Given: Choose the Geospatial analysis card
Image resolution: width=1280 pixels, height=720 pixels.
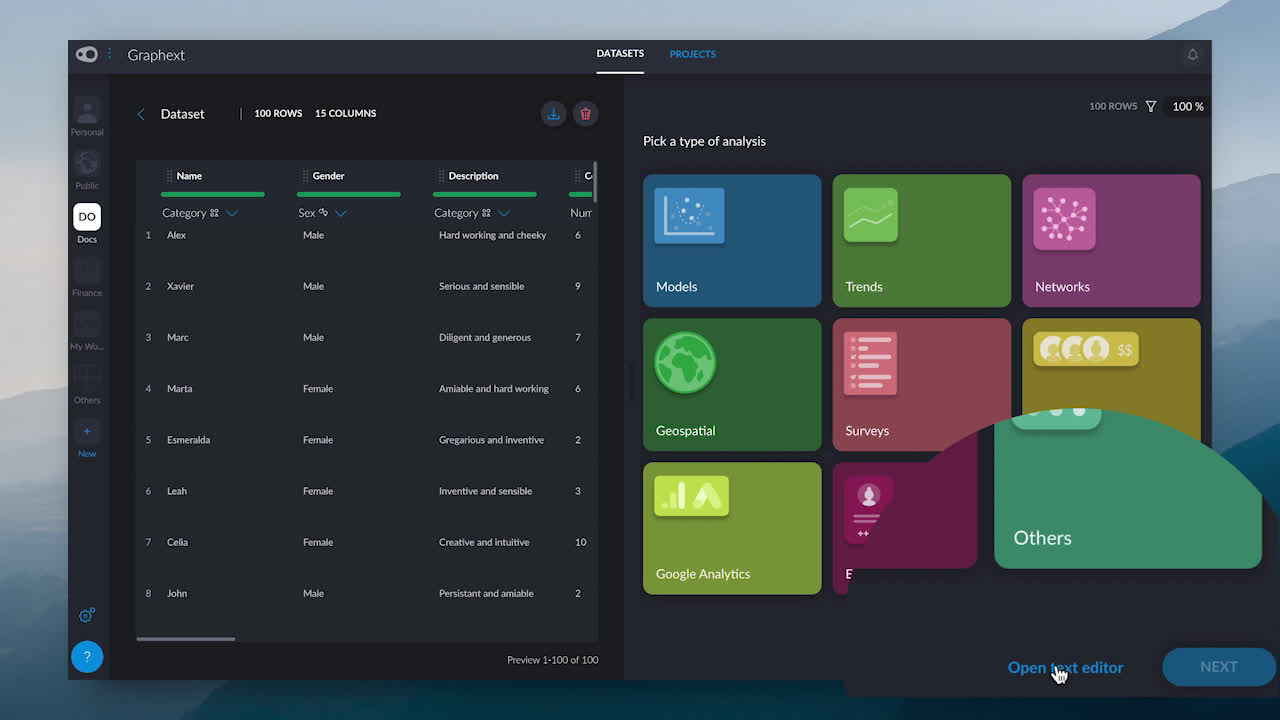Looking at the screenshot, I should click(732, 385).
